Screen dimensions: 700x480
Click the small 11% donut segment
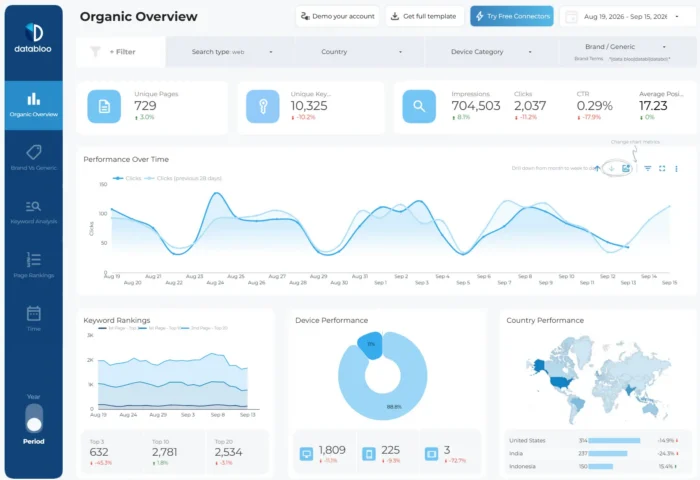point(371,345)
